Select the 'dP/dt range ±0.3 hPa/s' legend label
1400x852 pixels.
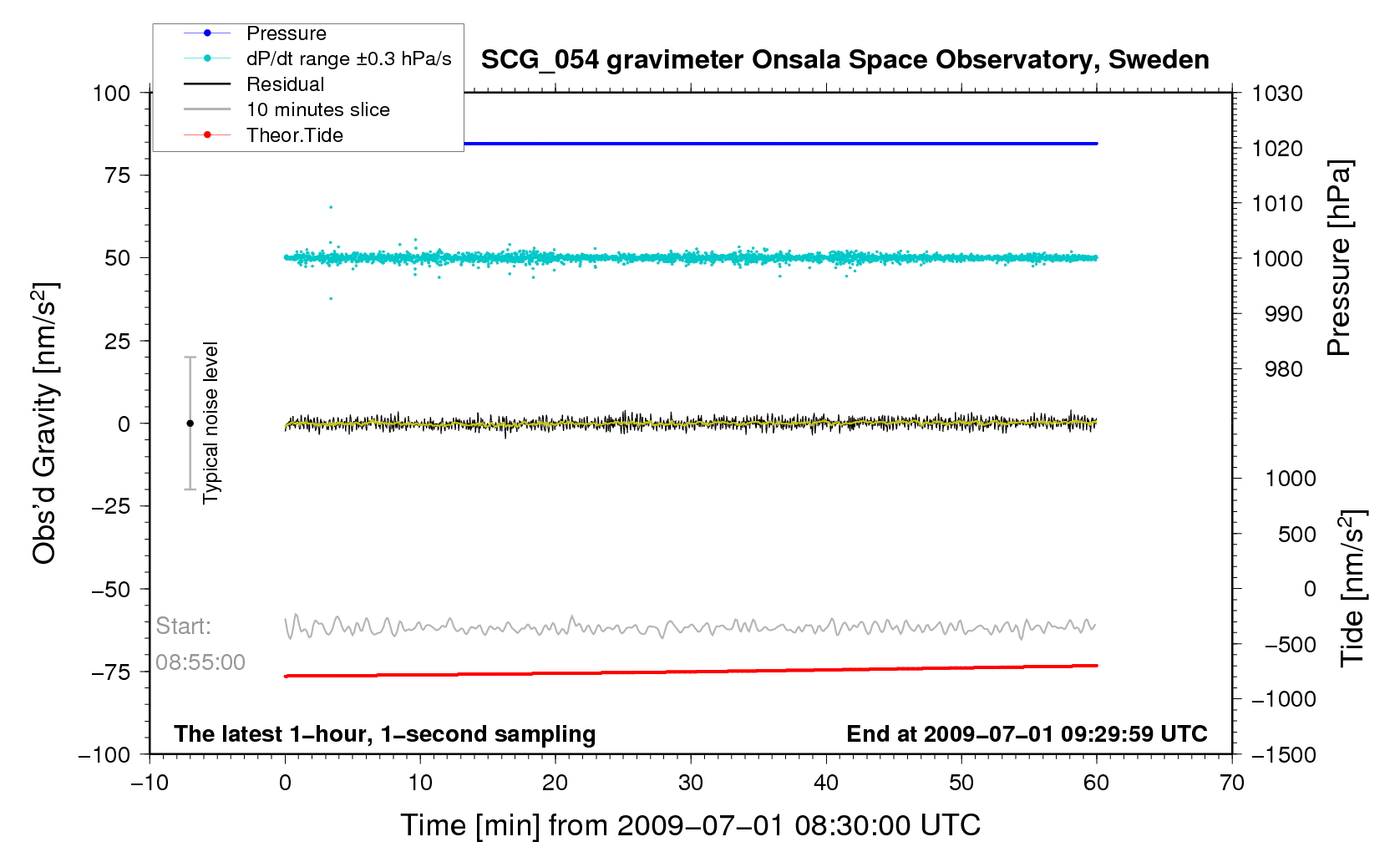(x=348, y=58)
